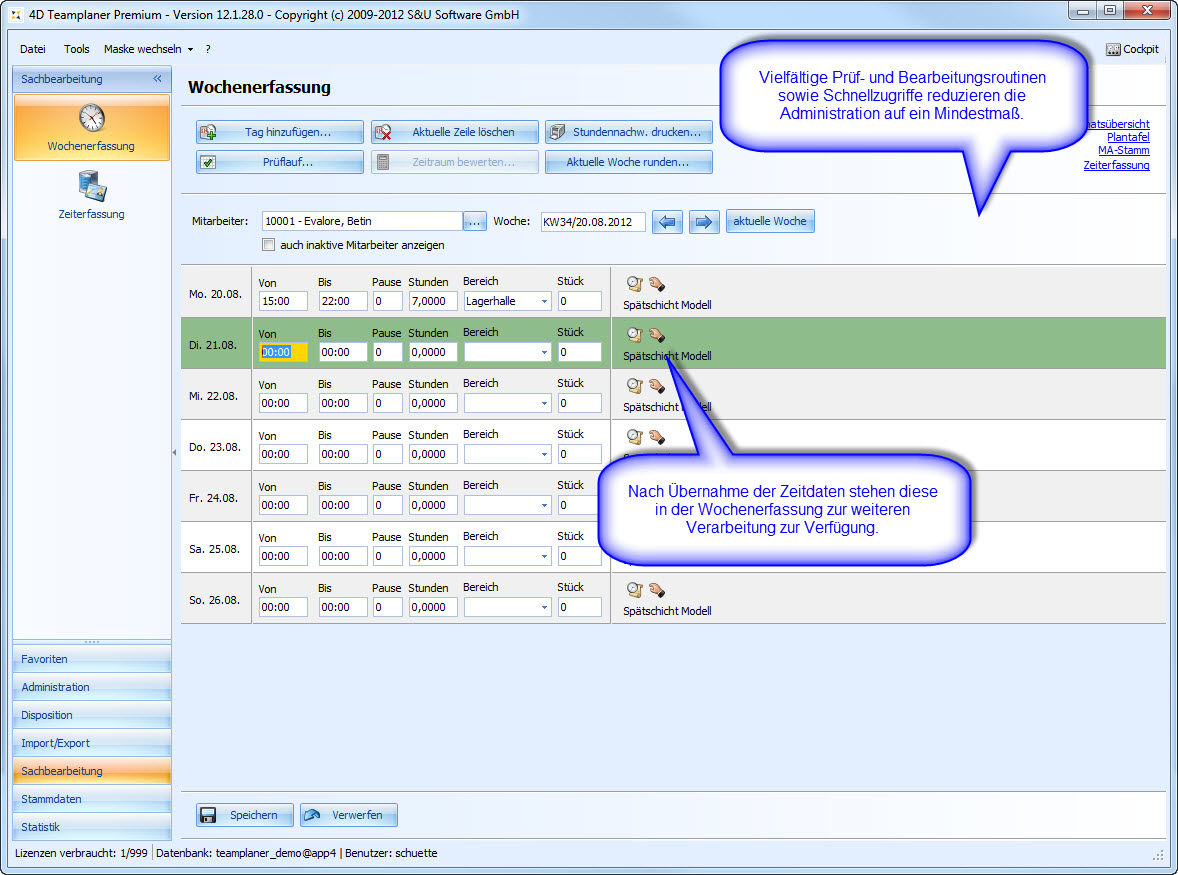Open Wochenerfassung clock icon in sidebar
The width and height of the screenshot is (1178, 875).
click(x=91, y=118)
